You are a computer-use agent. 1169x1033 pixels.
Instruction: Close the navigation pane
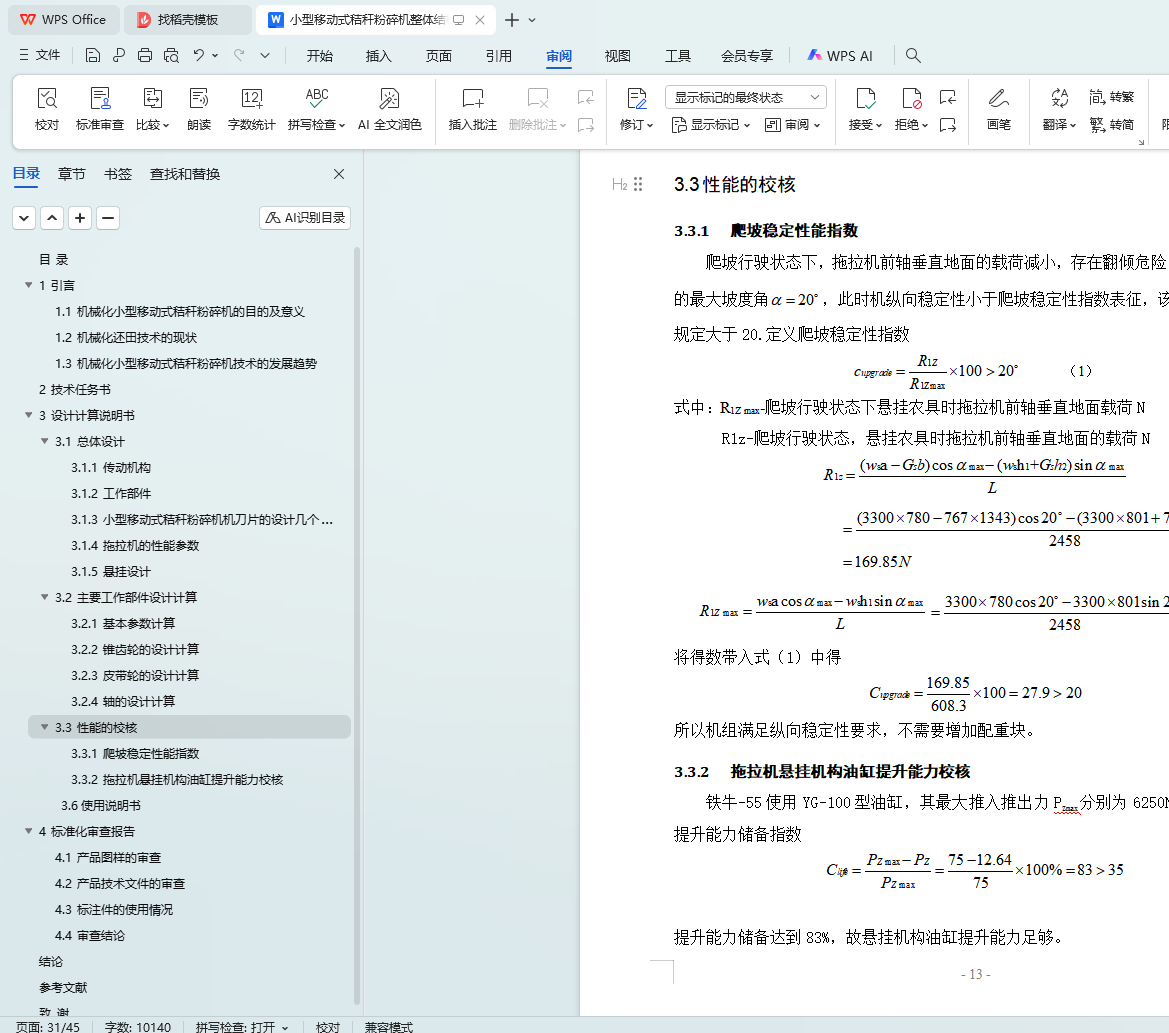tap(338, 174)
